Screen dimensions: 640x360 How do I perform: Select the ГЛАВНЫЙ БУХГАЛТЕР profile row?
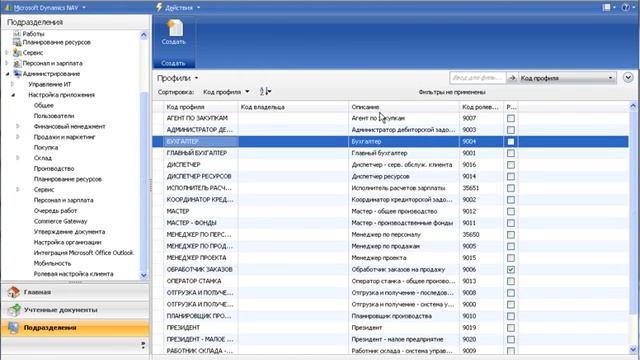391,153
